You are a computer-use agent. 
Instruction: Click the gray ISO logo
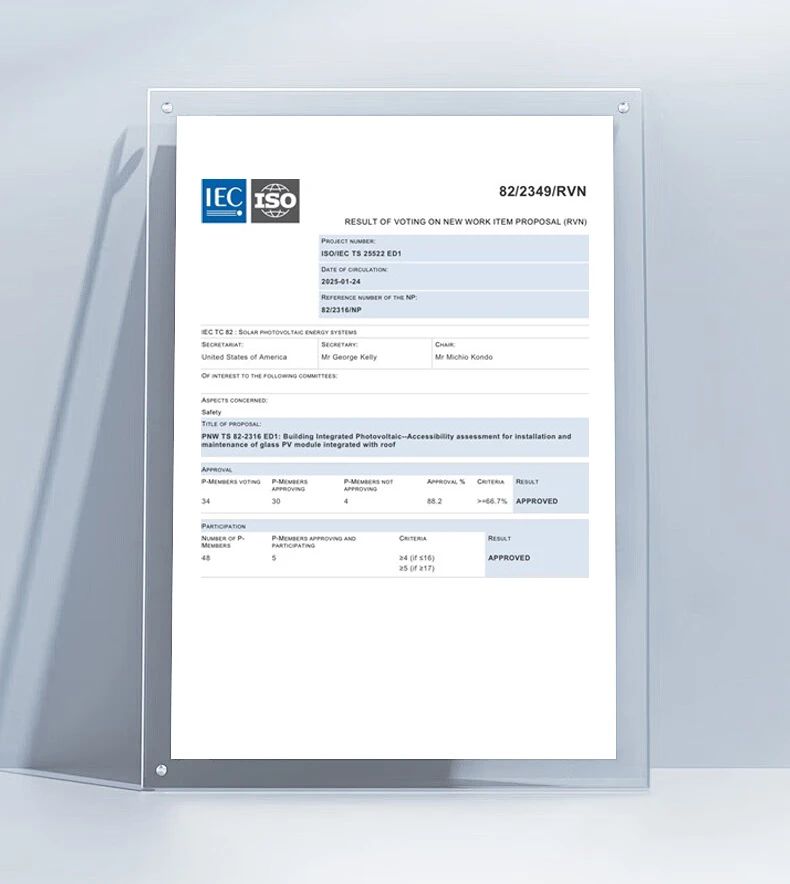click(x=275, y=201)
